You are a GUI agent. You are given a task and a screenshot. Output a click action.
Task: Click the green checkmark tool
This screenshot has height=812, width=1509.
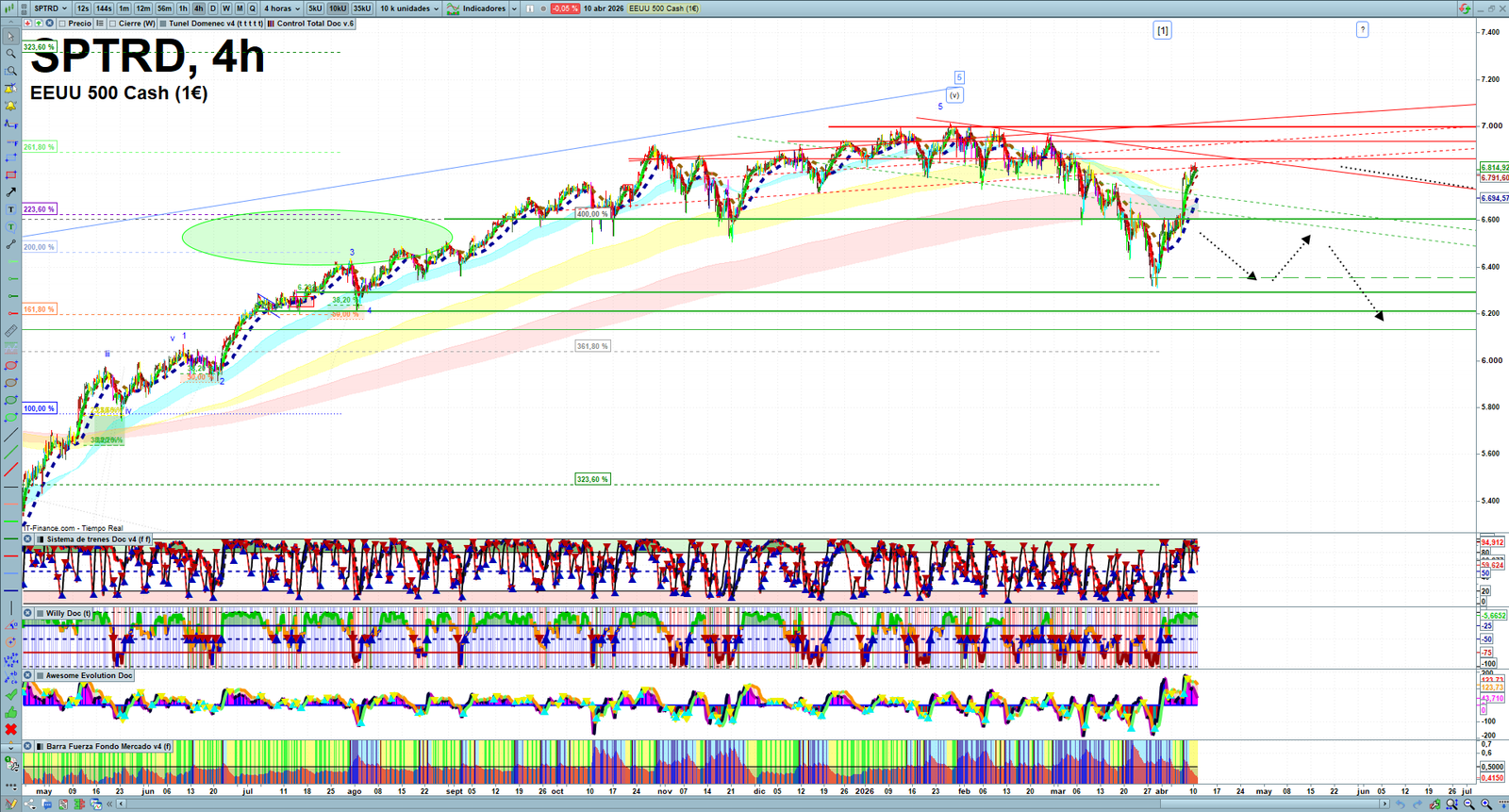(x=10, y=695)
